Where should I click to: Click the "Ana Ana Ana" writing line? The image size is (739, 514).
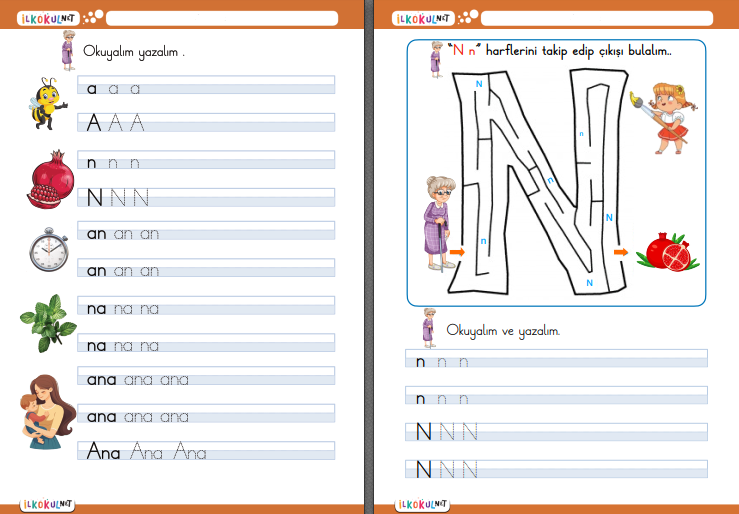[206, 452]
